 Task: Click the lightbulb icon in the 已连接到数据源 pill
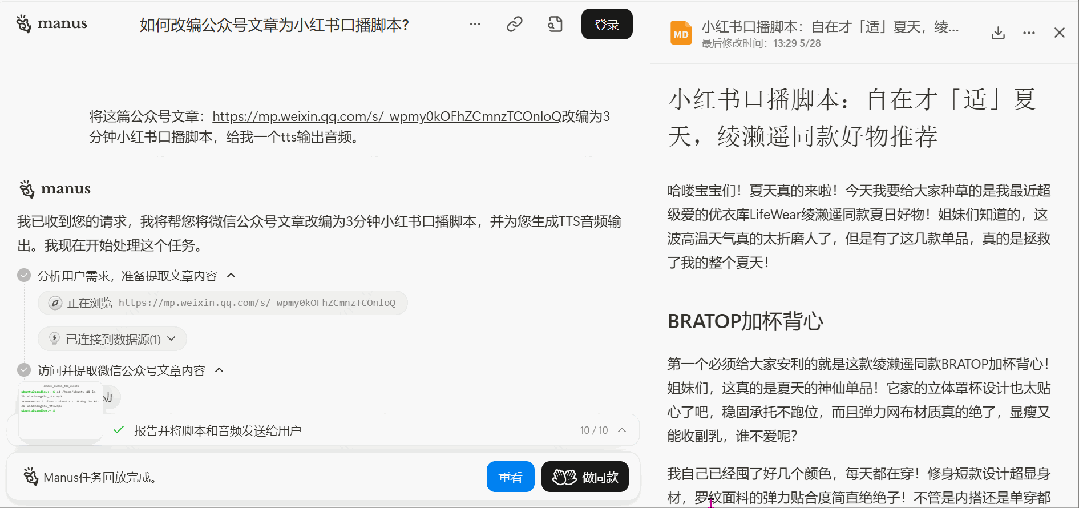click(x=55, y=339)
